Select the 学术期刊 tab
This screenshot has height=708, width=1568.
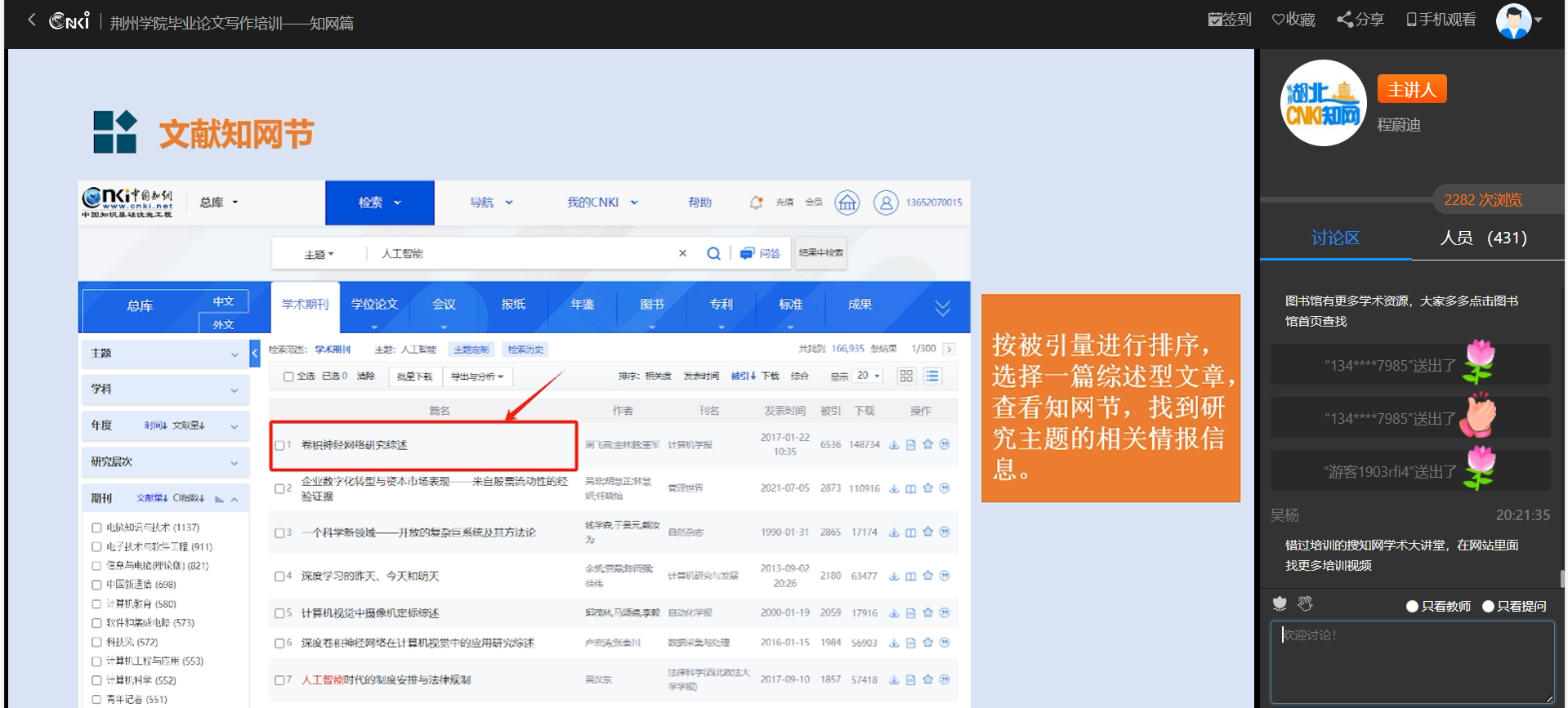[x=305, y=306]
